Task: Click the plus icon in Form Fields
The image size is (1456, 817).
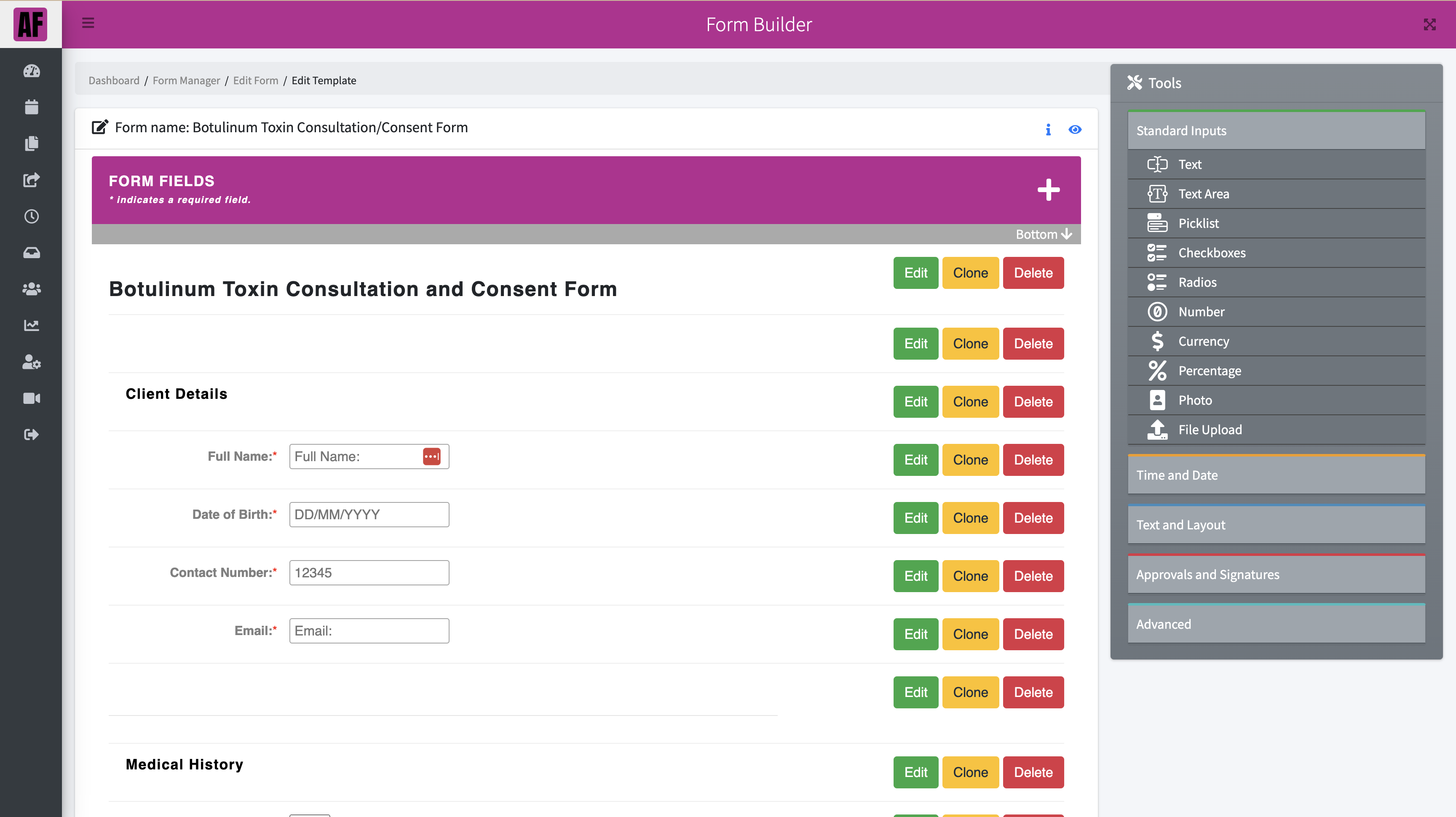Action: pos(1048,190)
